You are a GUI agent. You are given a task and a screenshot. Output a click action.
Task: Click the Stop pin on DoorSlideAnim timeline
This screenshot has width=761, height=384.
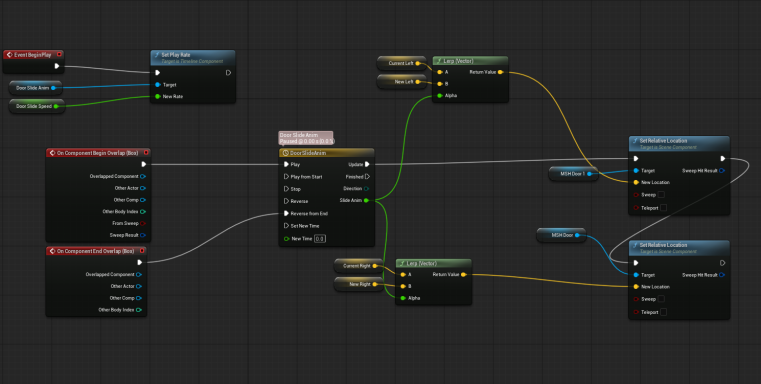286,189
